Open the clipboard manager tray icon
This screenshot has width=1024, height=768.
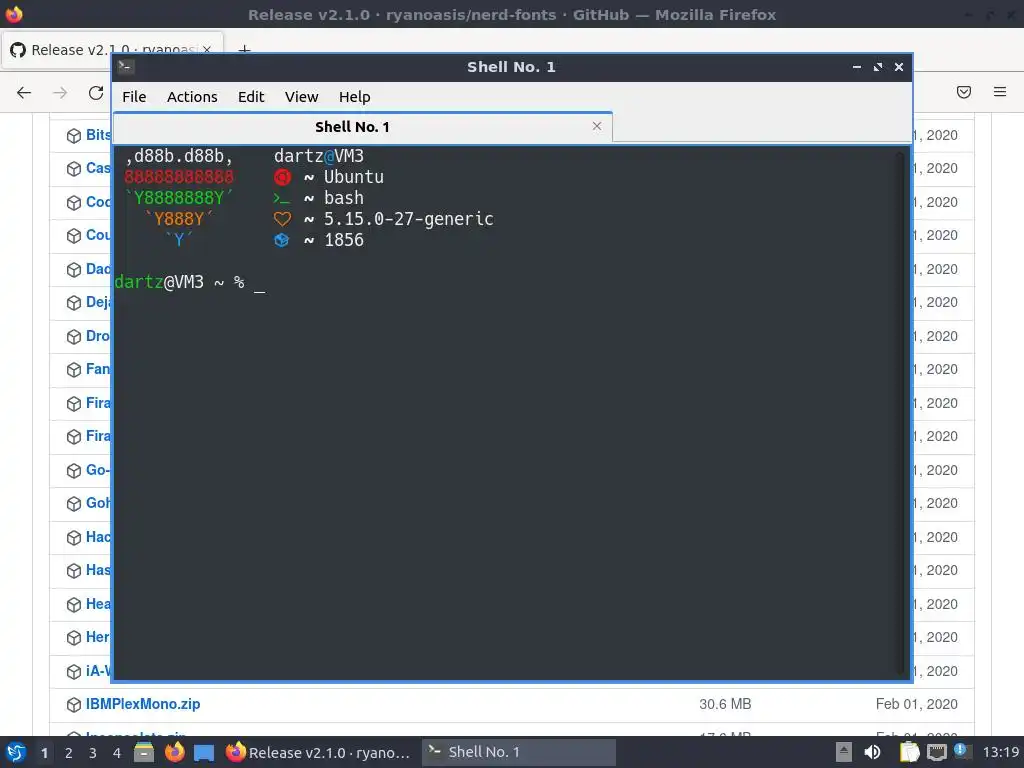coord(909,752)
